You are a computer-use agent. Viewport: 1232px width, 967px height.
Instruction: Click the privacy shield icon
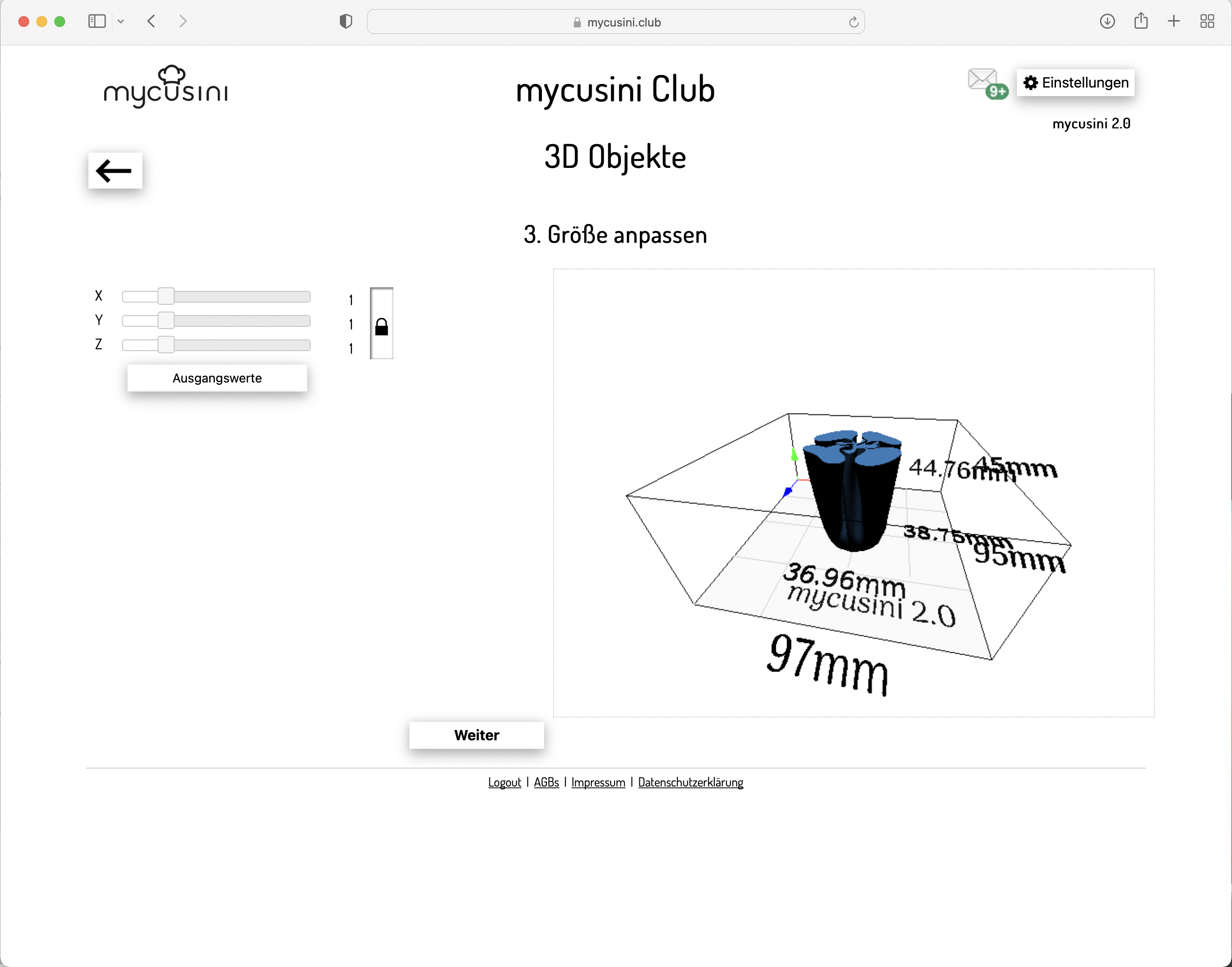click(345, 22)
